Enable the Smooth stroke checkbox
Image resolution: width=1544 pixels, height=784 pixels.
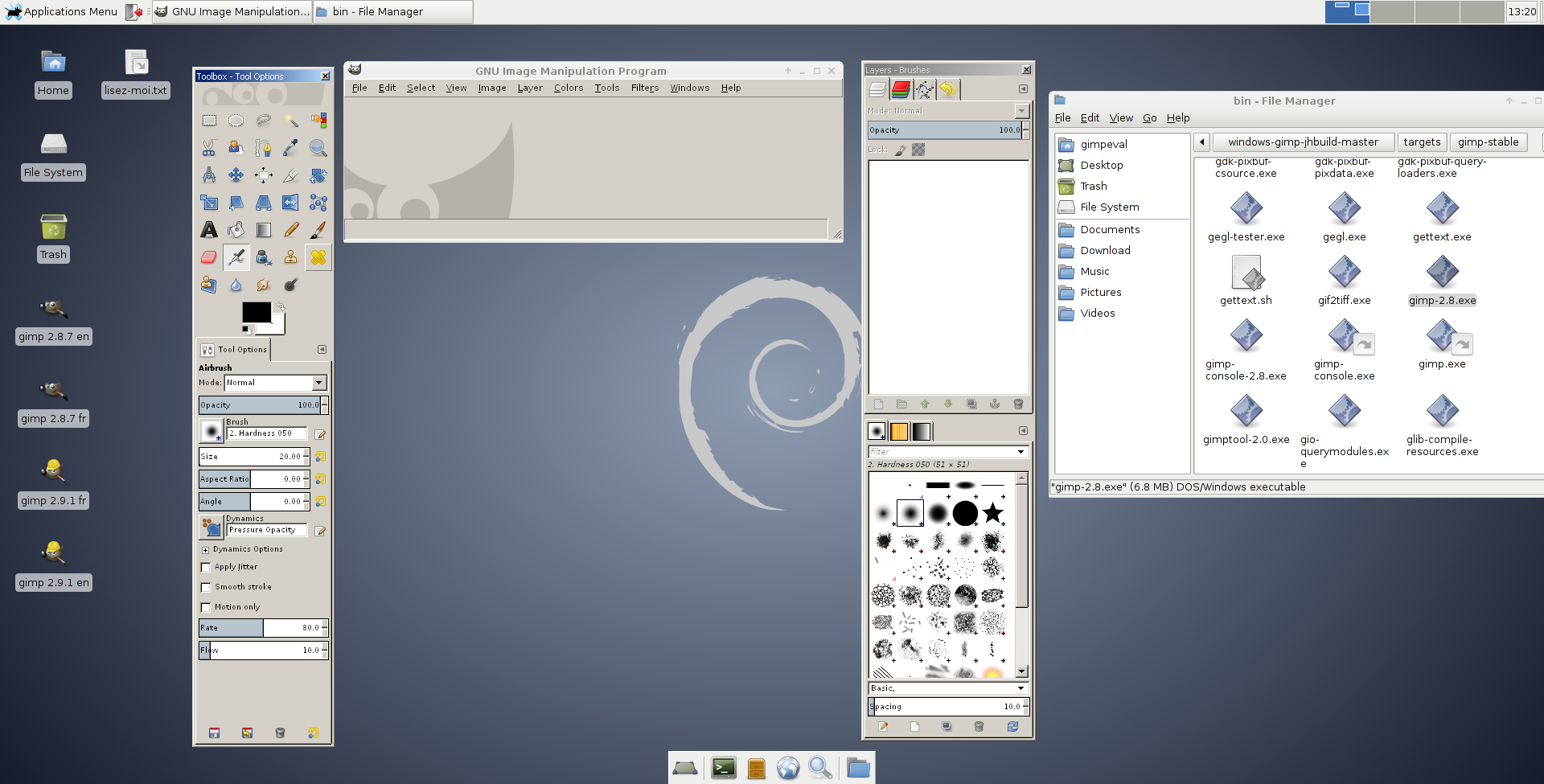coord(205,587)
